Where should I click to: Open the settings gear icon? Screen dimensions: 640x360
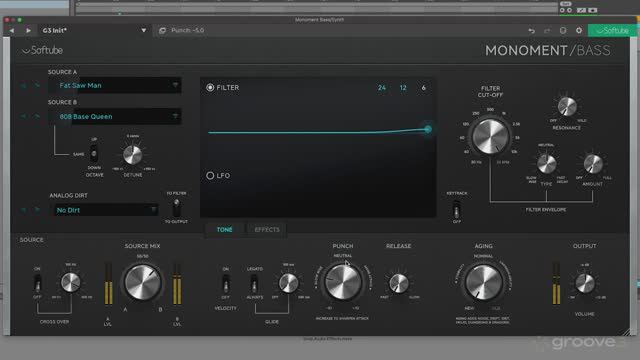coord(579,31)
